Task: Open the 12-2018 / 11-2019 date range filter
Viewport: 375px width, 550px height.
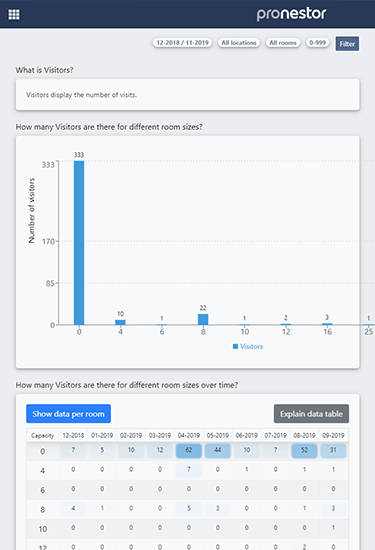Action: click(x=182, y=43)
